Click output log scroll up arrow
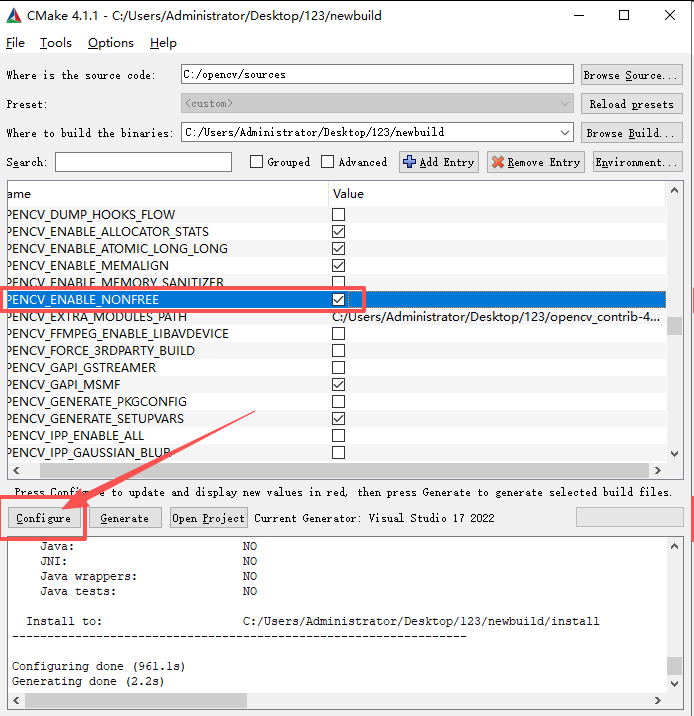 click(x=674, y=546)
